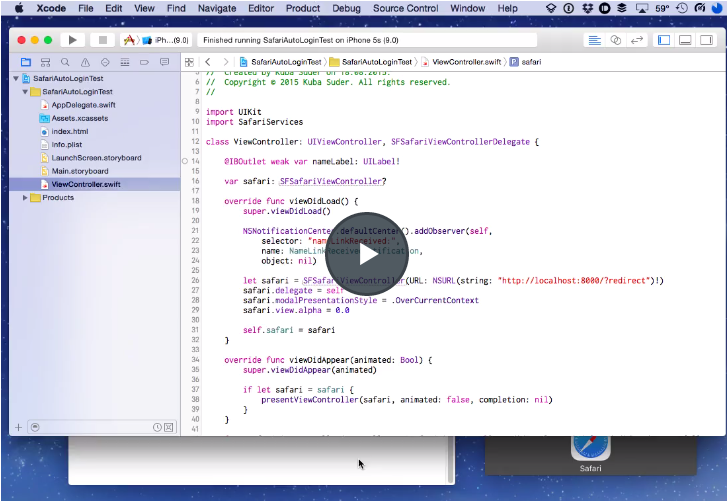Open the Apple menu
This screenshot has height=501, width=727.
click(19, 8)
